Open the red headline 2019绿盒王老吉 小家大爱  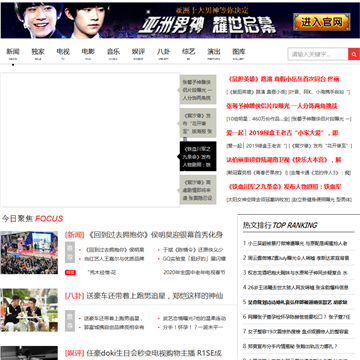coord(282,133)
